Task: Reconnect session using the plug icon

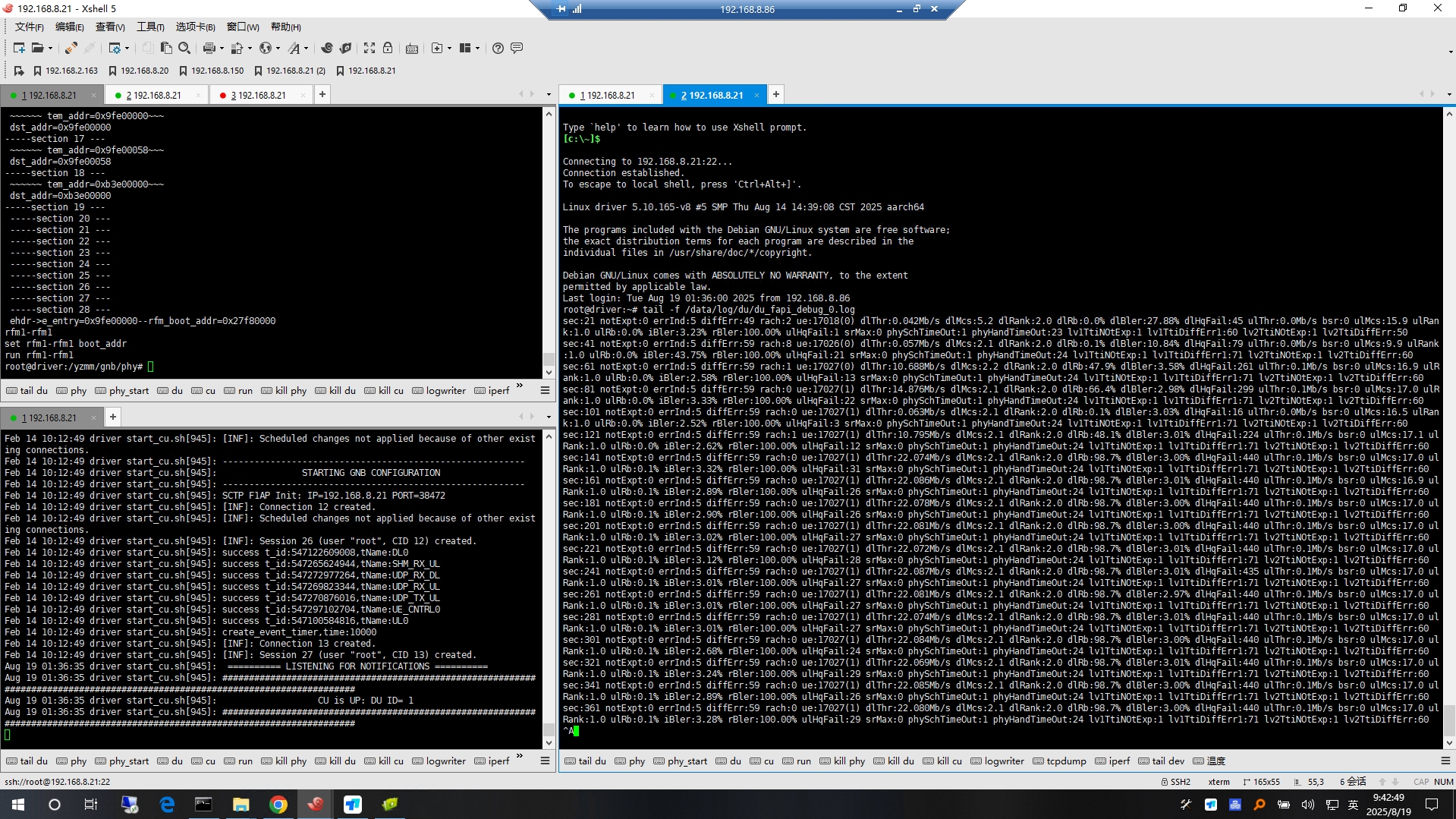Action: (x=71, y=48)
